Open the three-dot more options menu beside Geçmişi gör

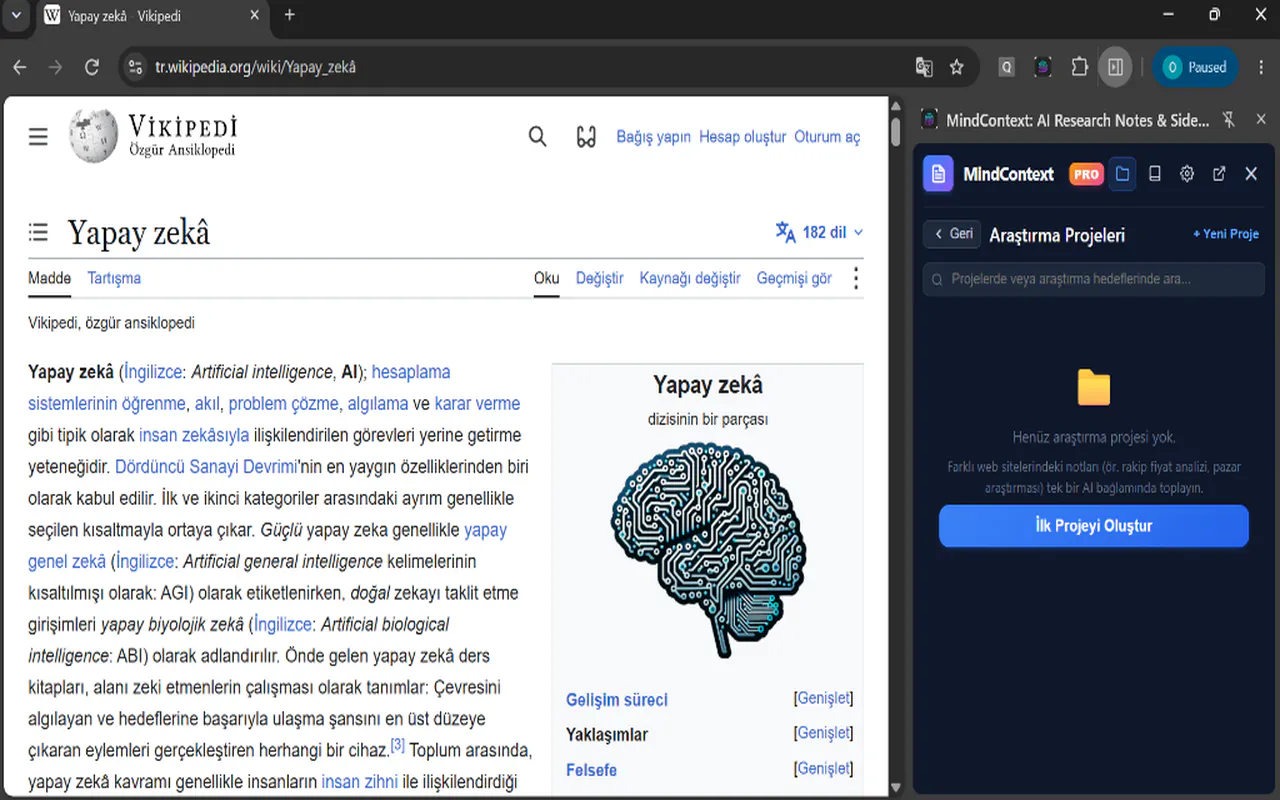tap(855, 278)
